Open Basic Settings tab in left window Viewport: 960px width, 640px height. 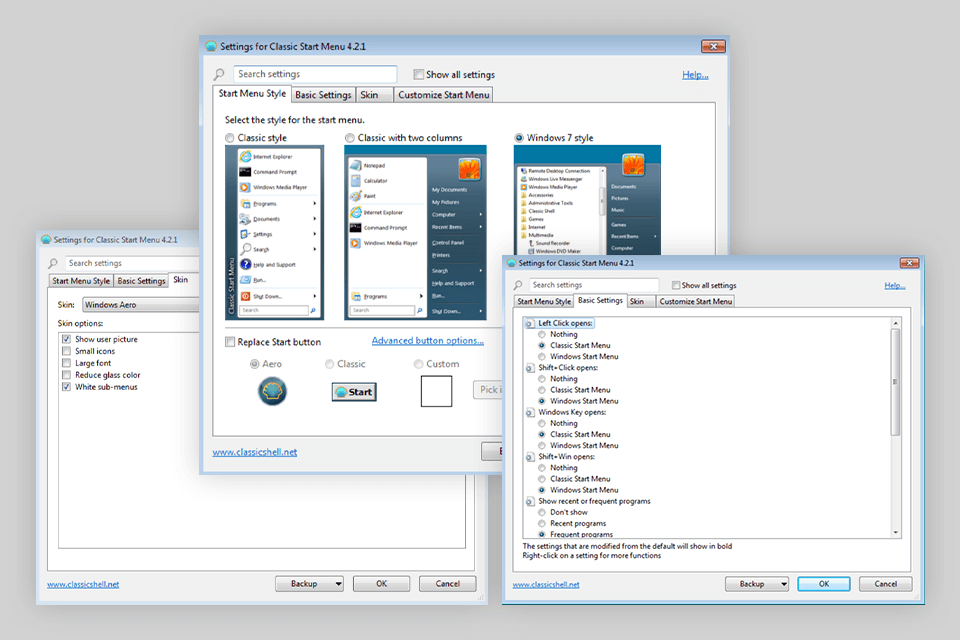[141, 281]
